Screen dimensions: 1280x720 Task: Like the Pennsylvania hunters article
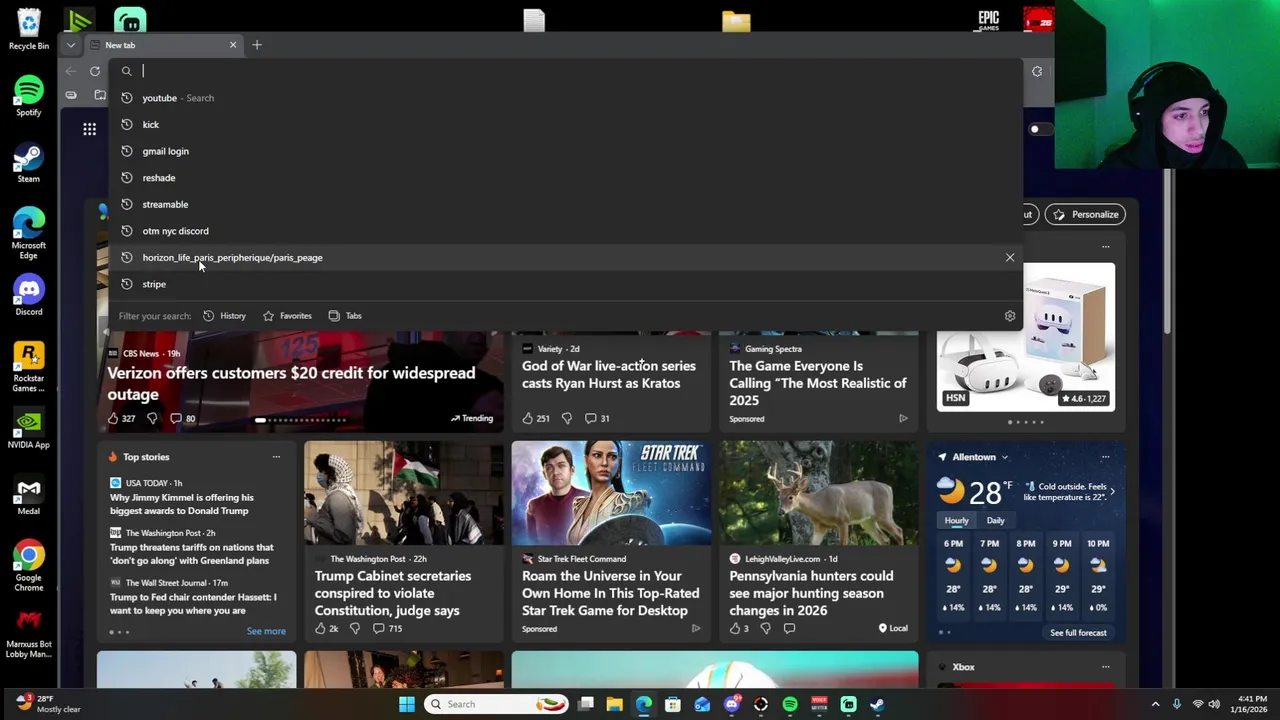point(739,628)
